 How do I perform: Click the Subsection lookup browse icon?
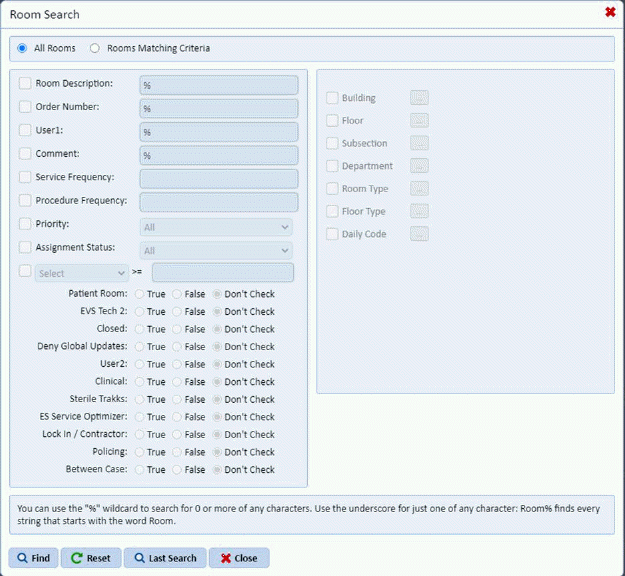(419, 144)
